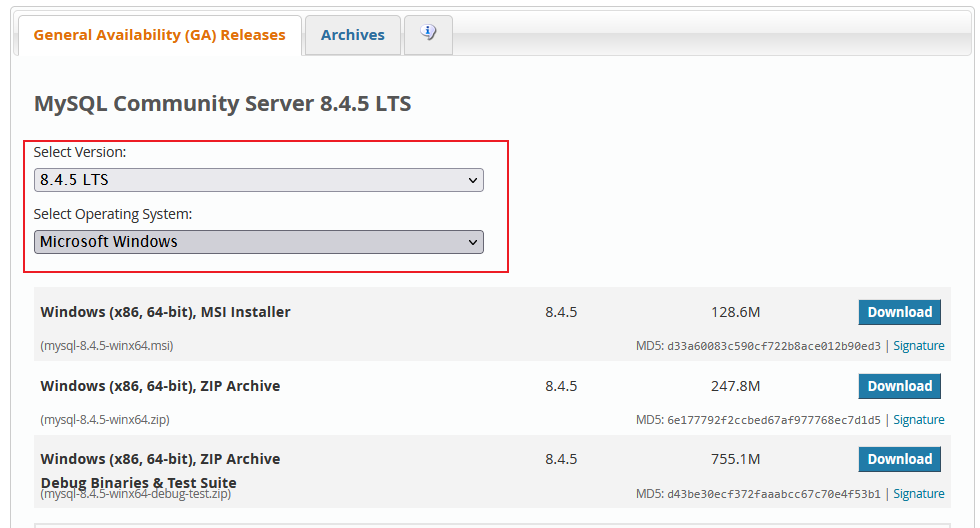
Task: Open the Select Version dropdown showing 8.4.5 LTS
Action: [259, 180]
